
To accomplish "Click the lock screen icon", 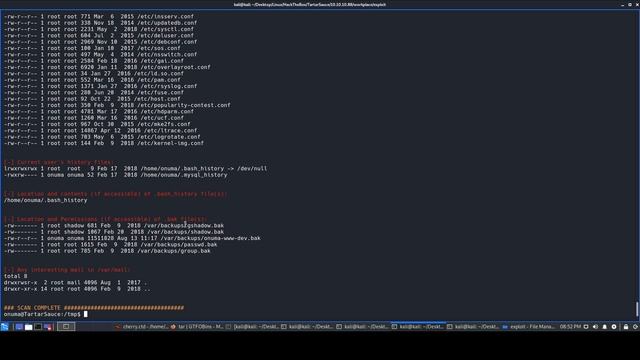I will point(626,327).
